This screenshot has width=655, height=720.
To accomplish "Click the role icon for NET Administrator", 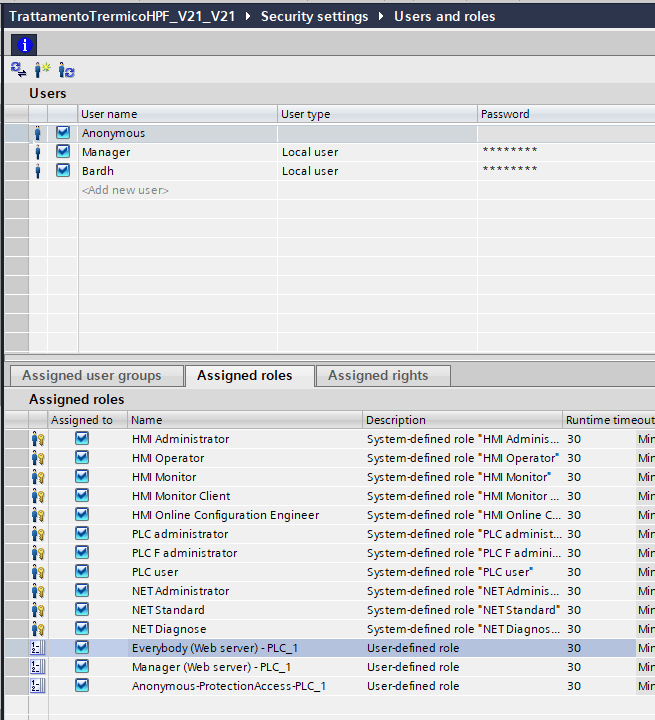I will [38, 591].
